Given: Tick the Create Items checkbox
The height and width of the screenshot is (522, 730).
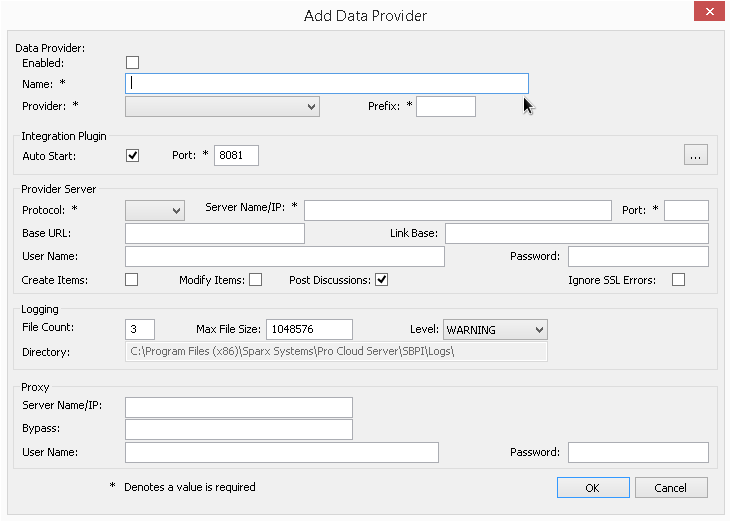Looking at the screenshot, I should point(132,280).
